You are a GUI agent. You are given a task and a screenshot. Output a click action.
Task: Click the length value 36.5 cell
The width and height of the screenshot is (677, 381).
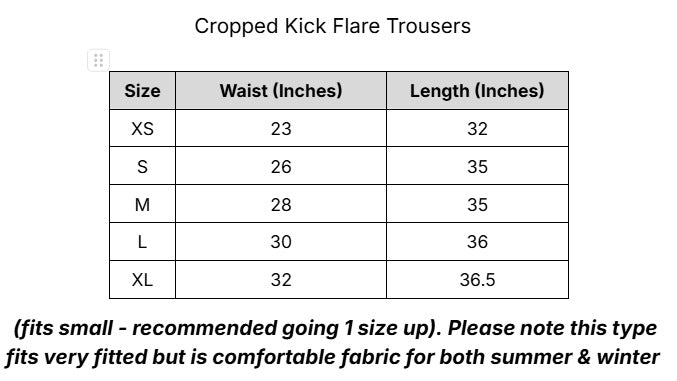click(477, 279)
